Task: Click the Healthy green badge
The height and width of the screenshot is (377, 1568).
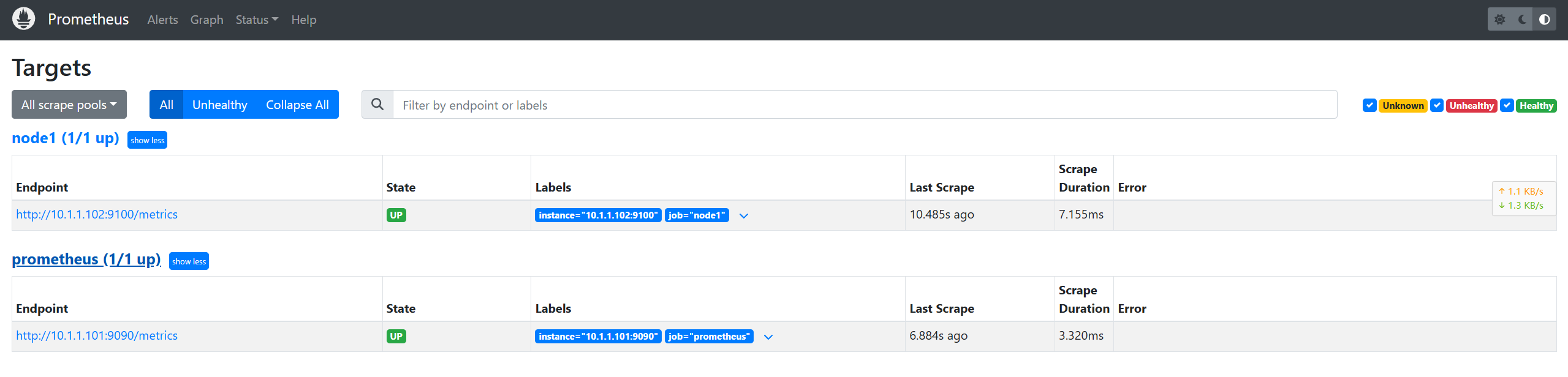Action: pyautogui.click(x=1536, y=106)
